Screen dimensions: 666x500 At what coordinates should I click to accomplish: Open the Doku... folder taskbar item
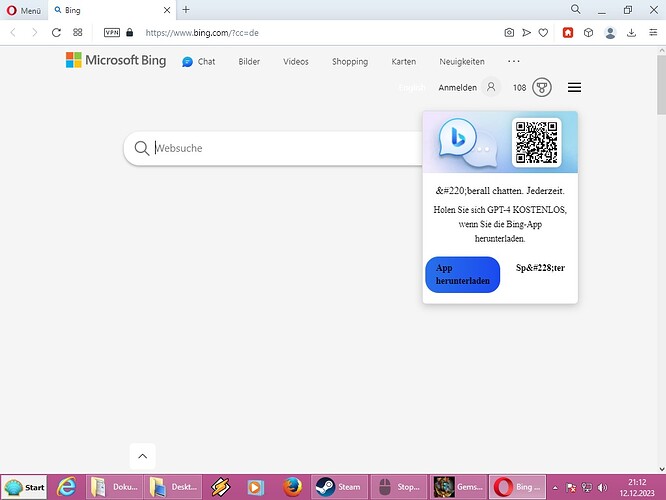pos(115,487)
